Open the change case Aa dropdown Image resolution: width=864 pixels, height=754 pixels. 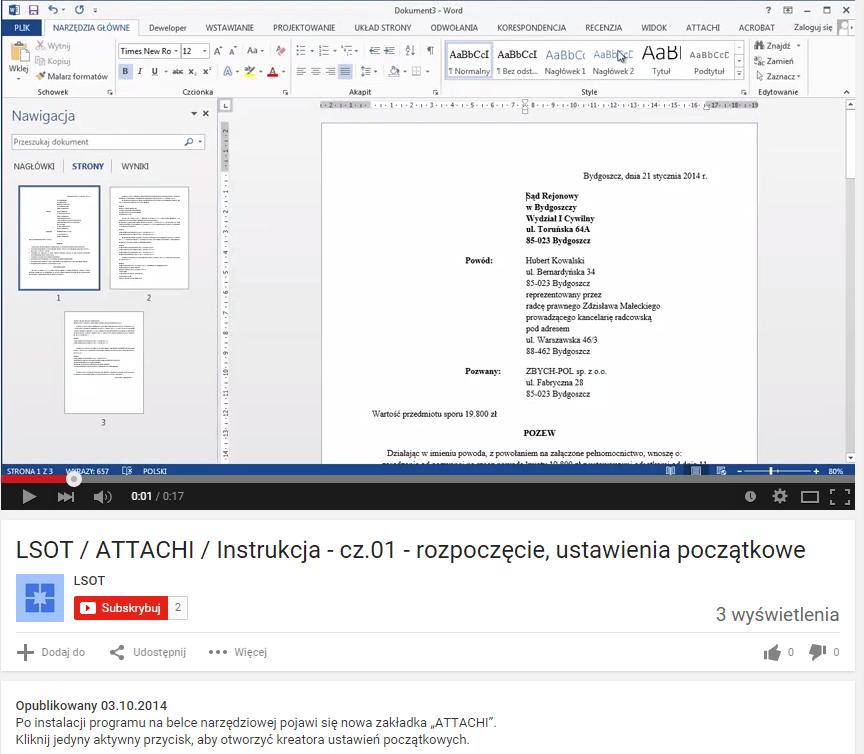255,51
